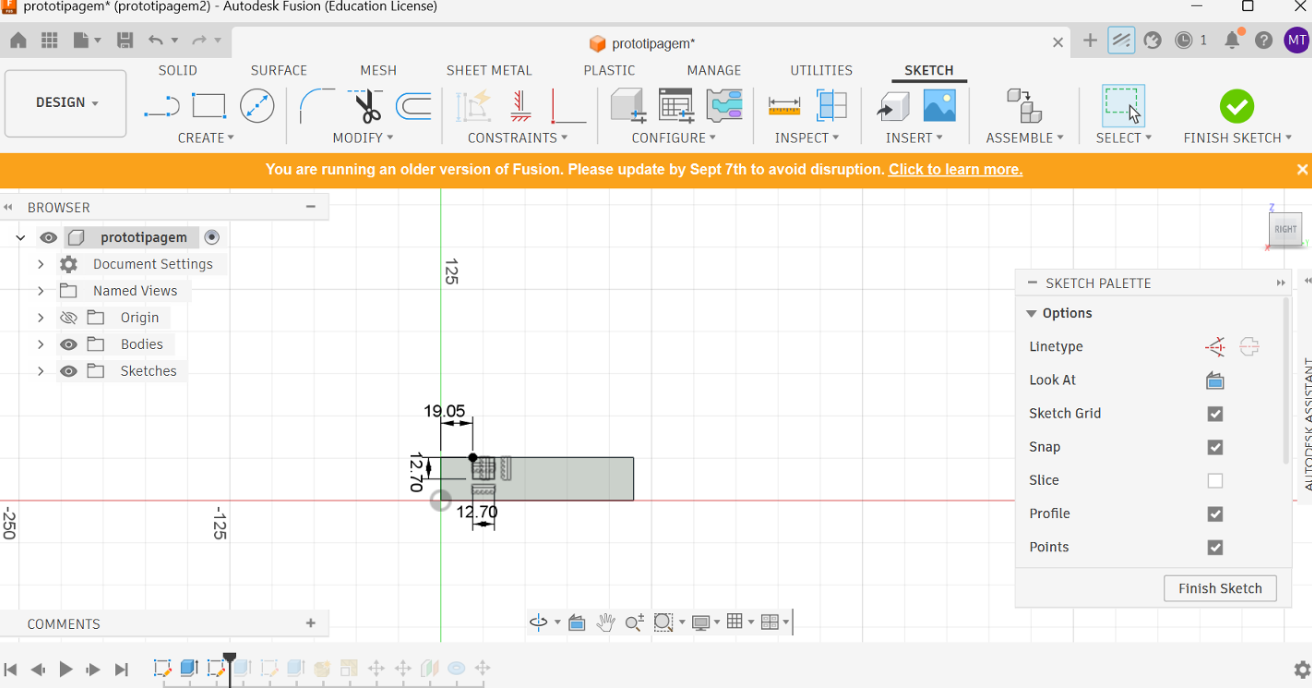The image size is (1312, 688).
Task: Show the hidden Origin folder
Action: 68,318
